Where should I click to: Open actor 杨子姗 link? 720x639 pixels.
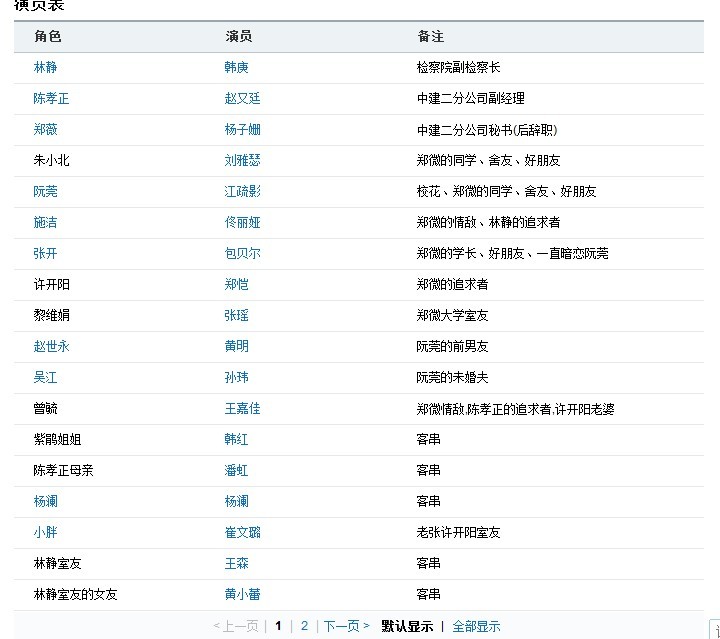click(242, 129)
